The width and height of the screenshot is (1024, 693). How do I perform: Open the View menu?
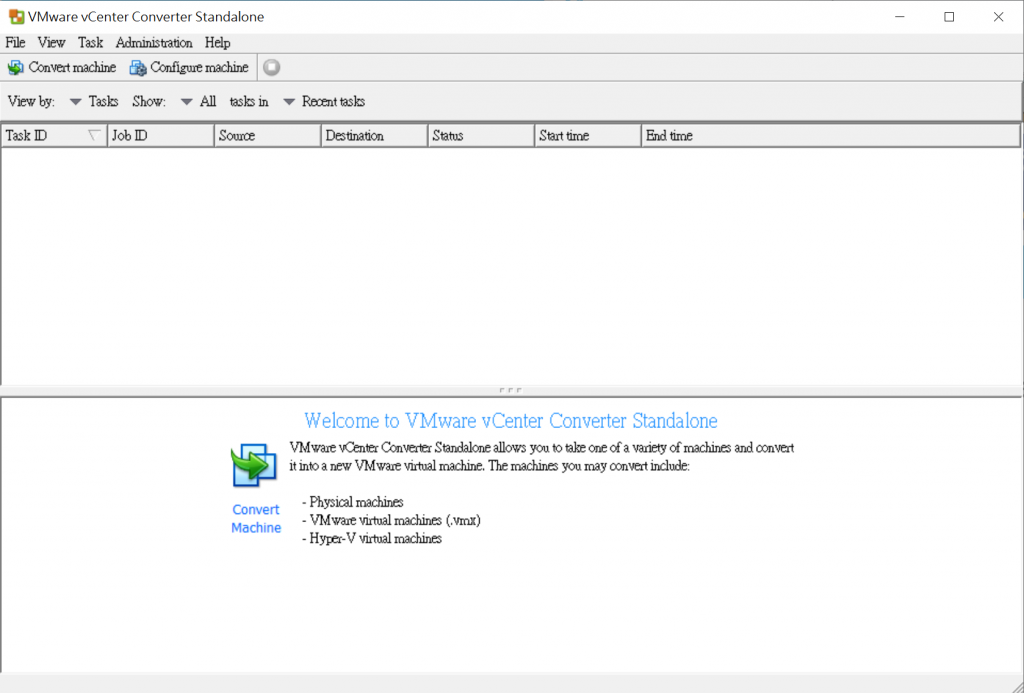click(x=51, y=42)
